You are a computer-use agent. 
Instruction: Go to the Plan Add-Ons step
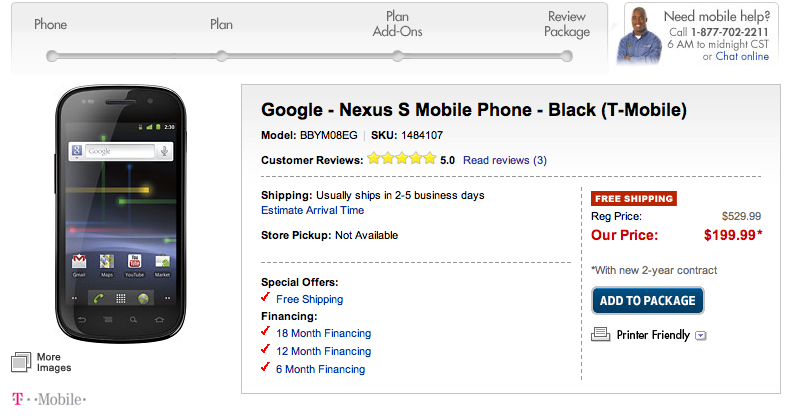(x=397, y=55)
